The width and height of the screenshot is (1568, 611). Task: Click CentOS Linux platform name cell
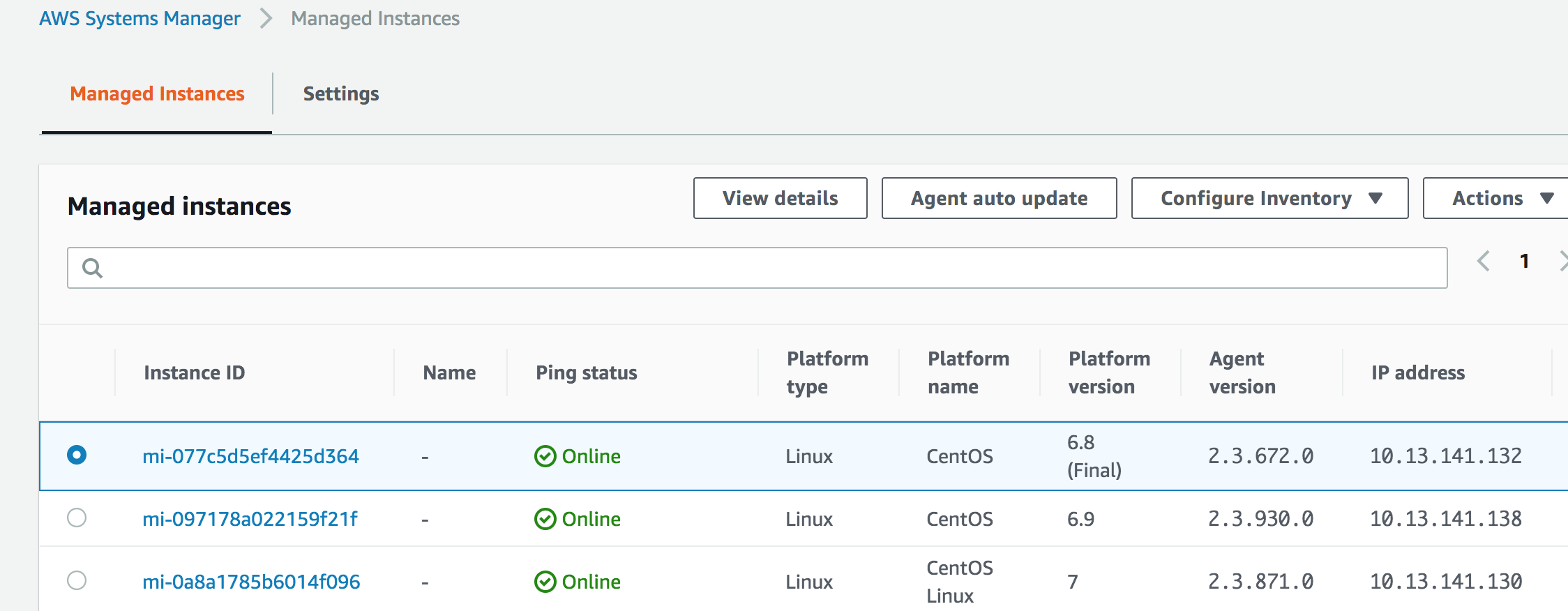(x=960, y=582)
